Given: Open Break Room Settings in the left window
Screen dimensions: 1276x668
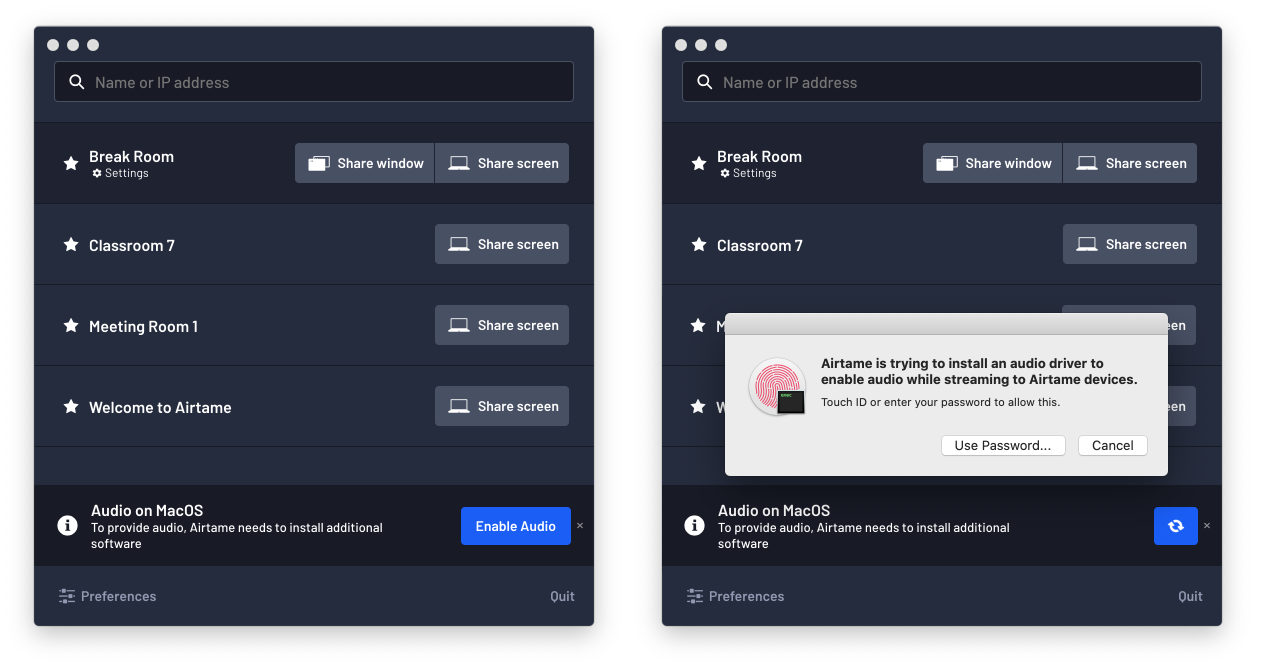Looking at the screenshot, I should coord(120,173).
